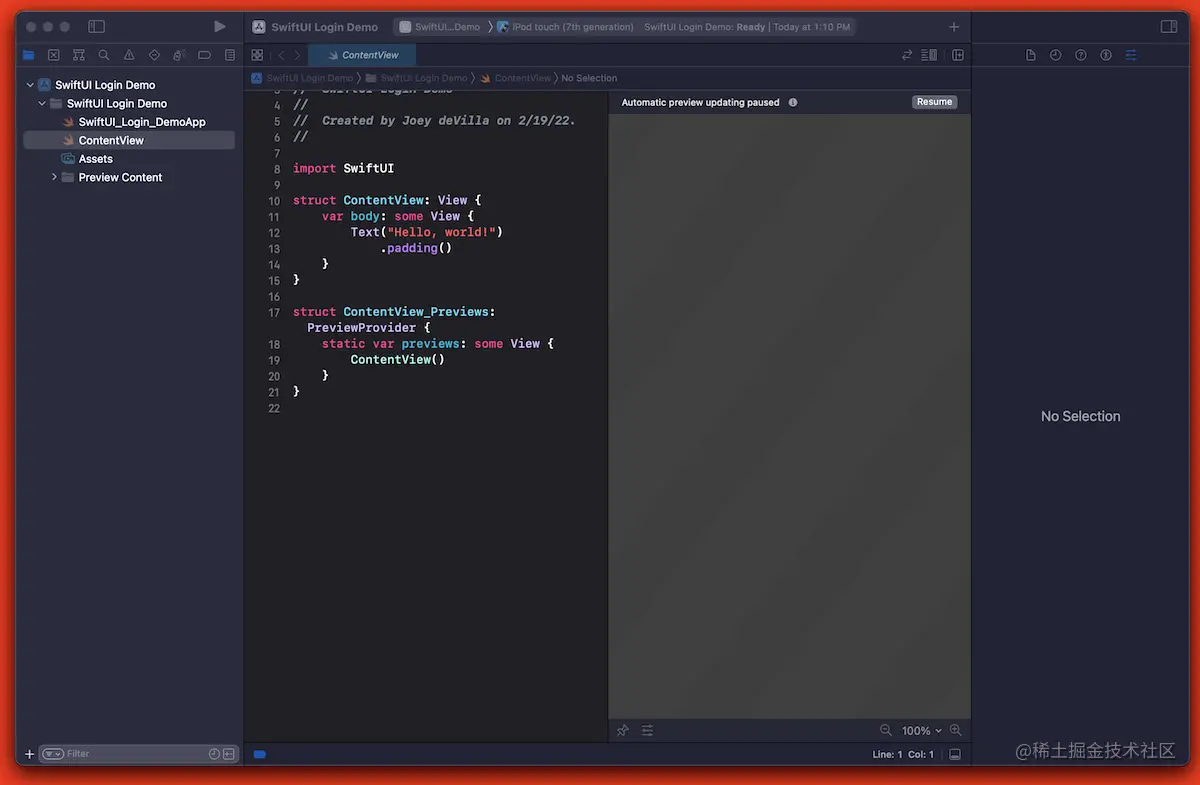The image size is (1200, 785).
Task: Open the Quick Help inspector tab
Action: click(x=1081, y=55)
